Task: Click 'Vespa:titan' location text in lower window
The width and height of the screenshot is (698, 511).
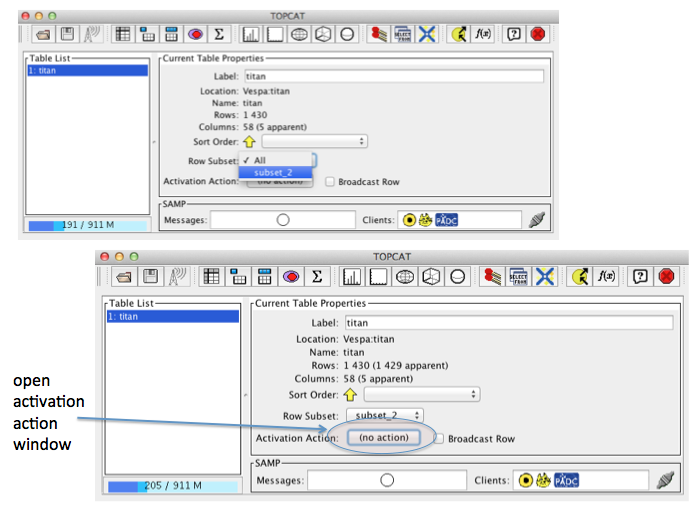Action: pos(369,339)
